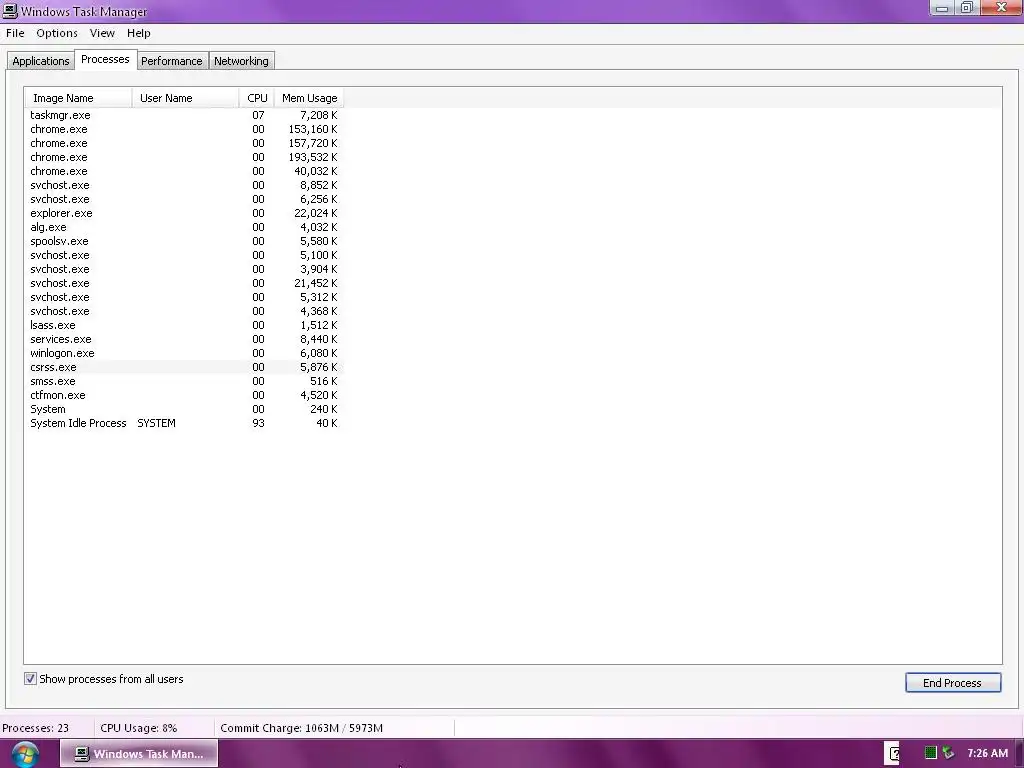
Task: Switch to the Performance tab
Action: click(172, 61)
